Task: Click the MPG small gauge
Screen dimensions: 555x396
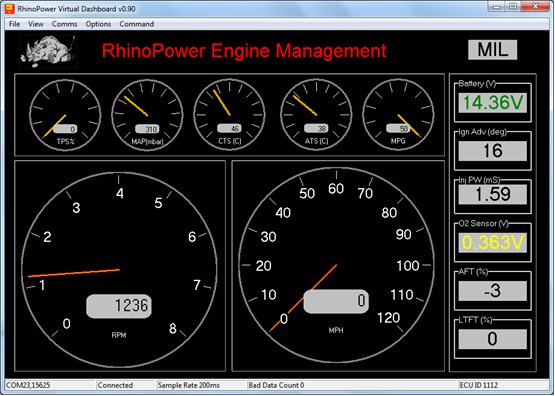Action: (399, 115)
